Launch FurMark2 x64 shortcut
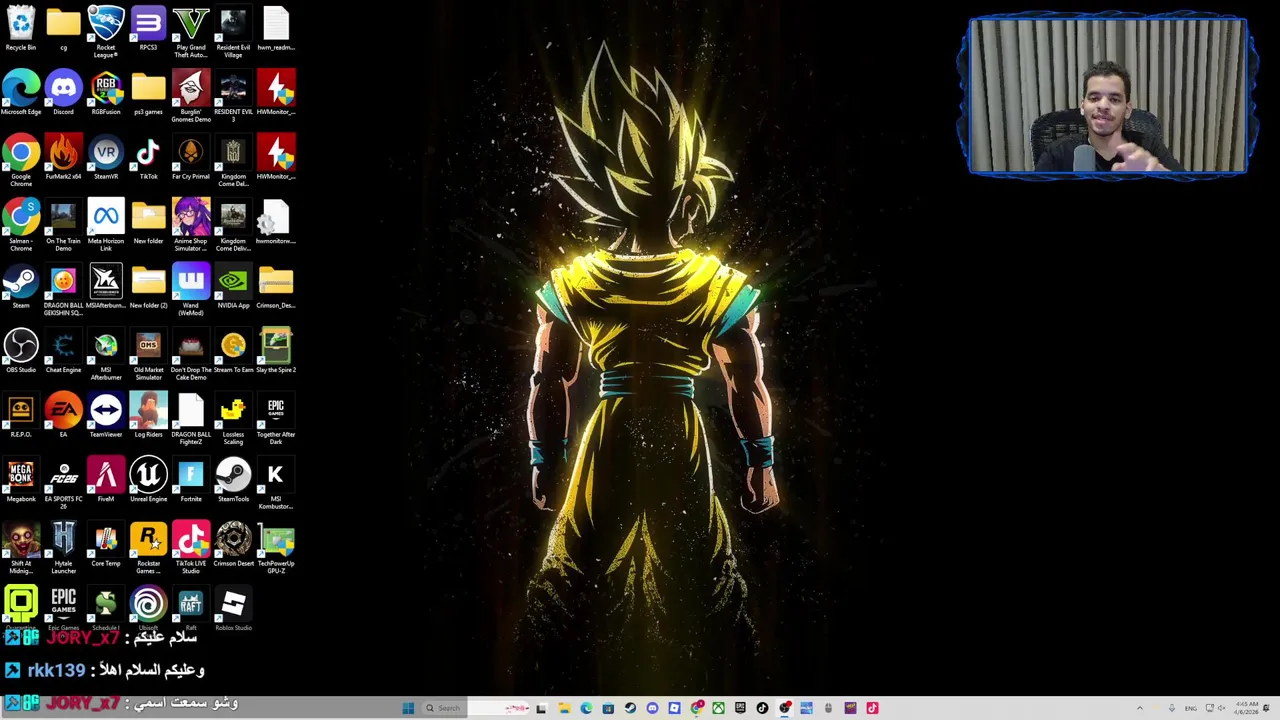Viewport: 1280px width, 720px height. (63, 158)
